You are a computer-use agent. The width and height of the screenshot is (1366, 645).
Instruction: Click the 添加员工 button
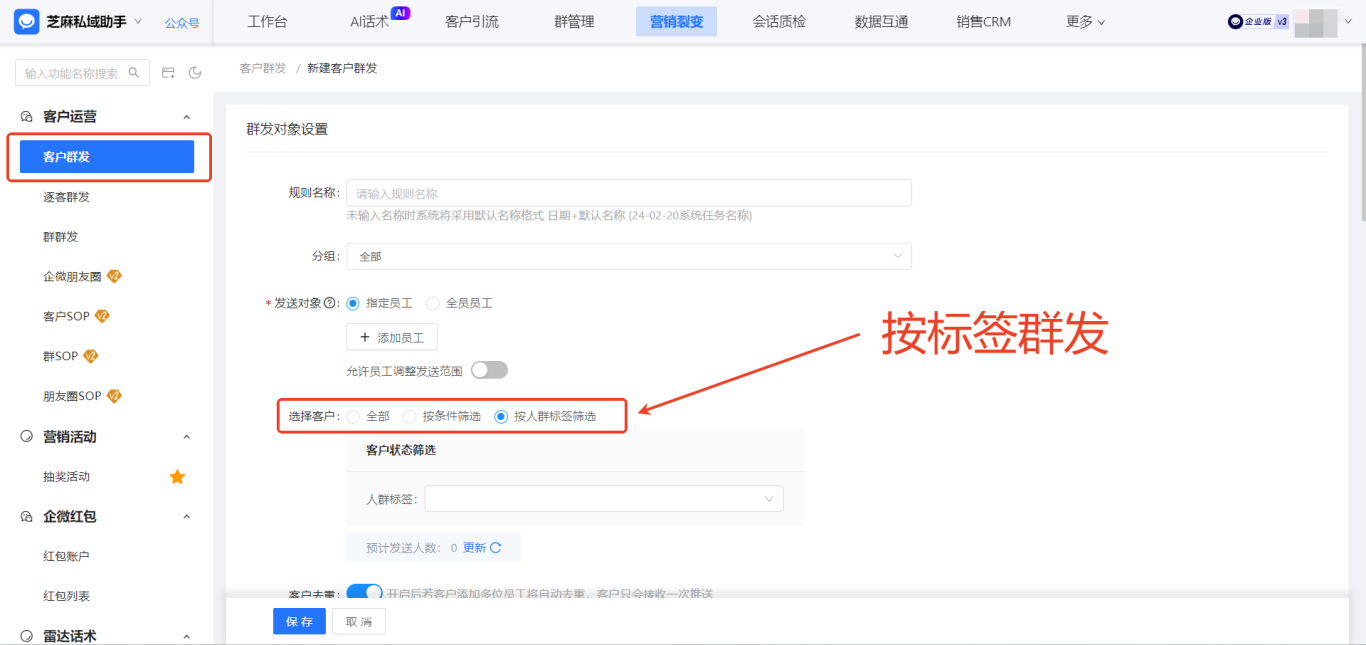392,337
